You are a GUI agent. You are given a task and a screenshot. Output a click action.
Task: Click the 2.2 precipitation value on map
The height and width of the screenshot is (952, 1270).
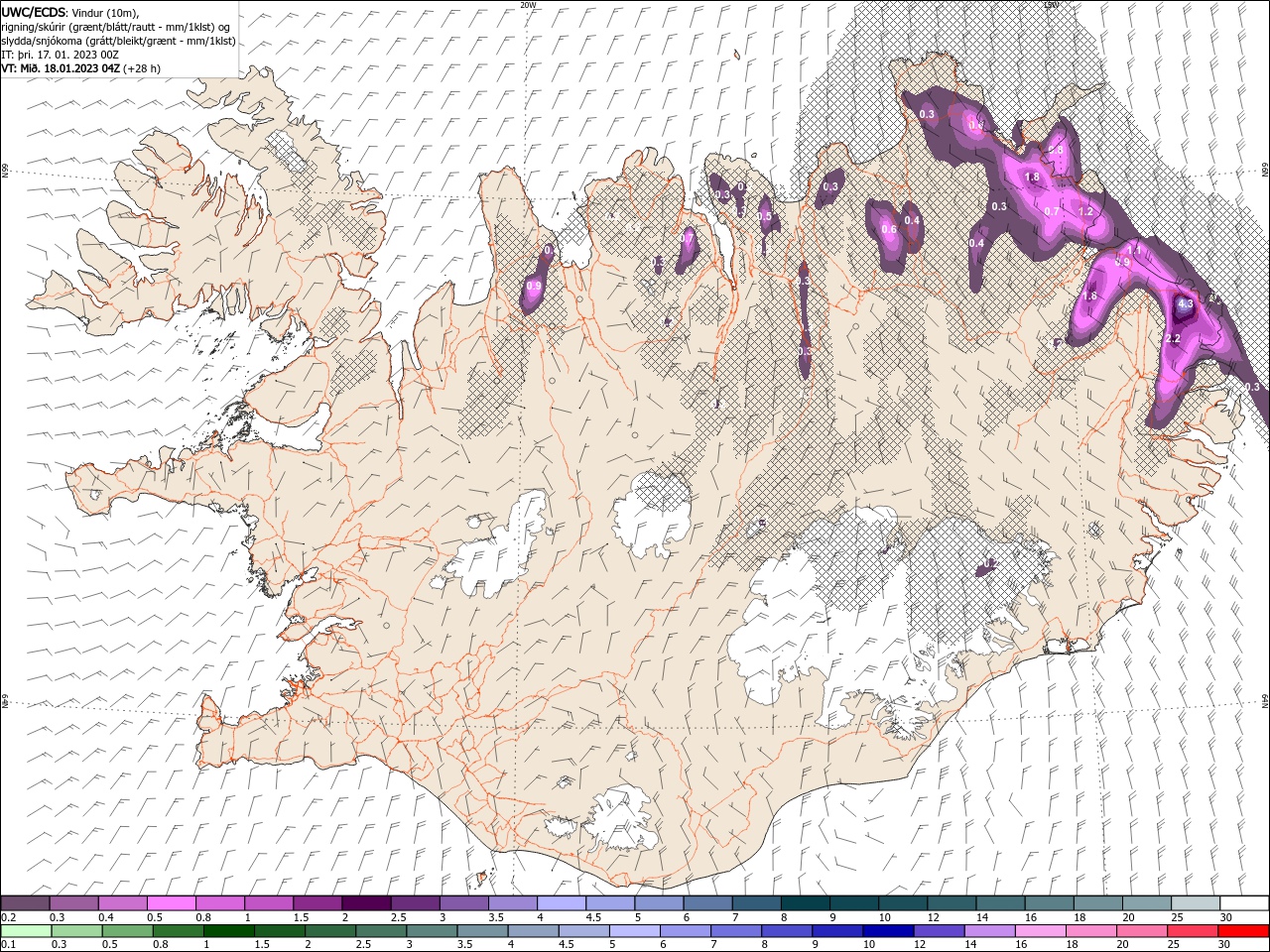tap(1172, 339)
